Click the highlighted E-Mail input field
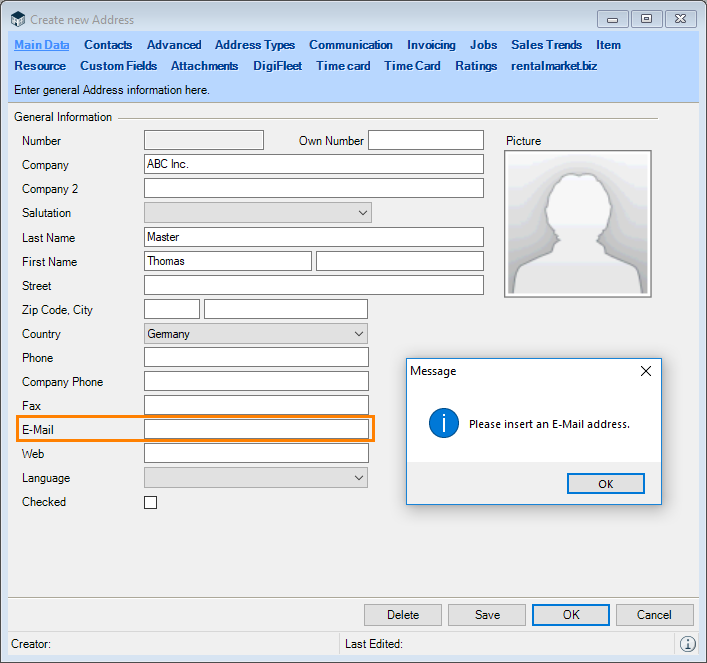The image size is (707, 663). (256, 429)
